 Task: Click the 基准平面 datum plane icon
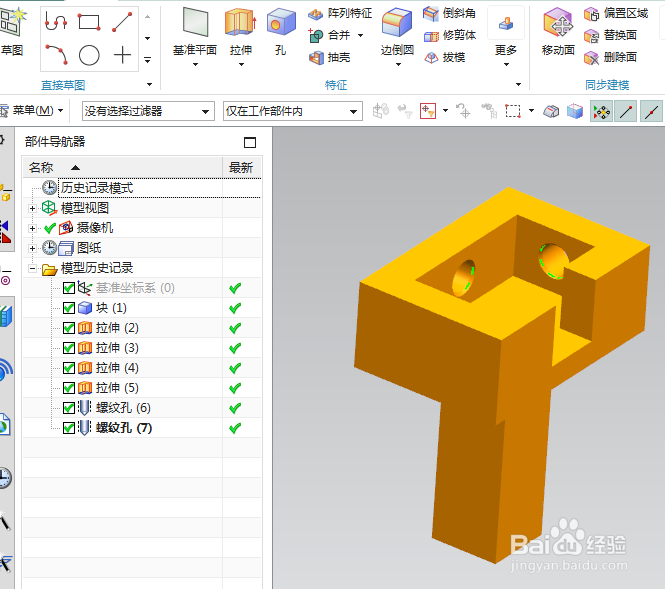[195, 22]
